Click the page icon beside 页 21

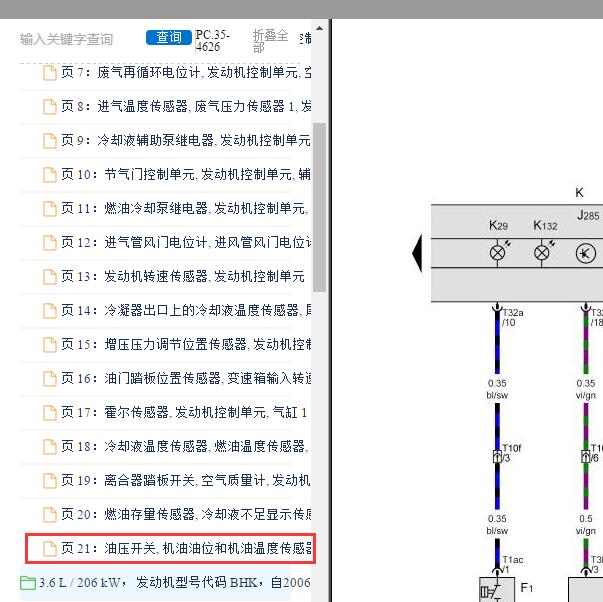click(x=50, y=549)
